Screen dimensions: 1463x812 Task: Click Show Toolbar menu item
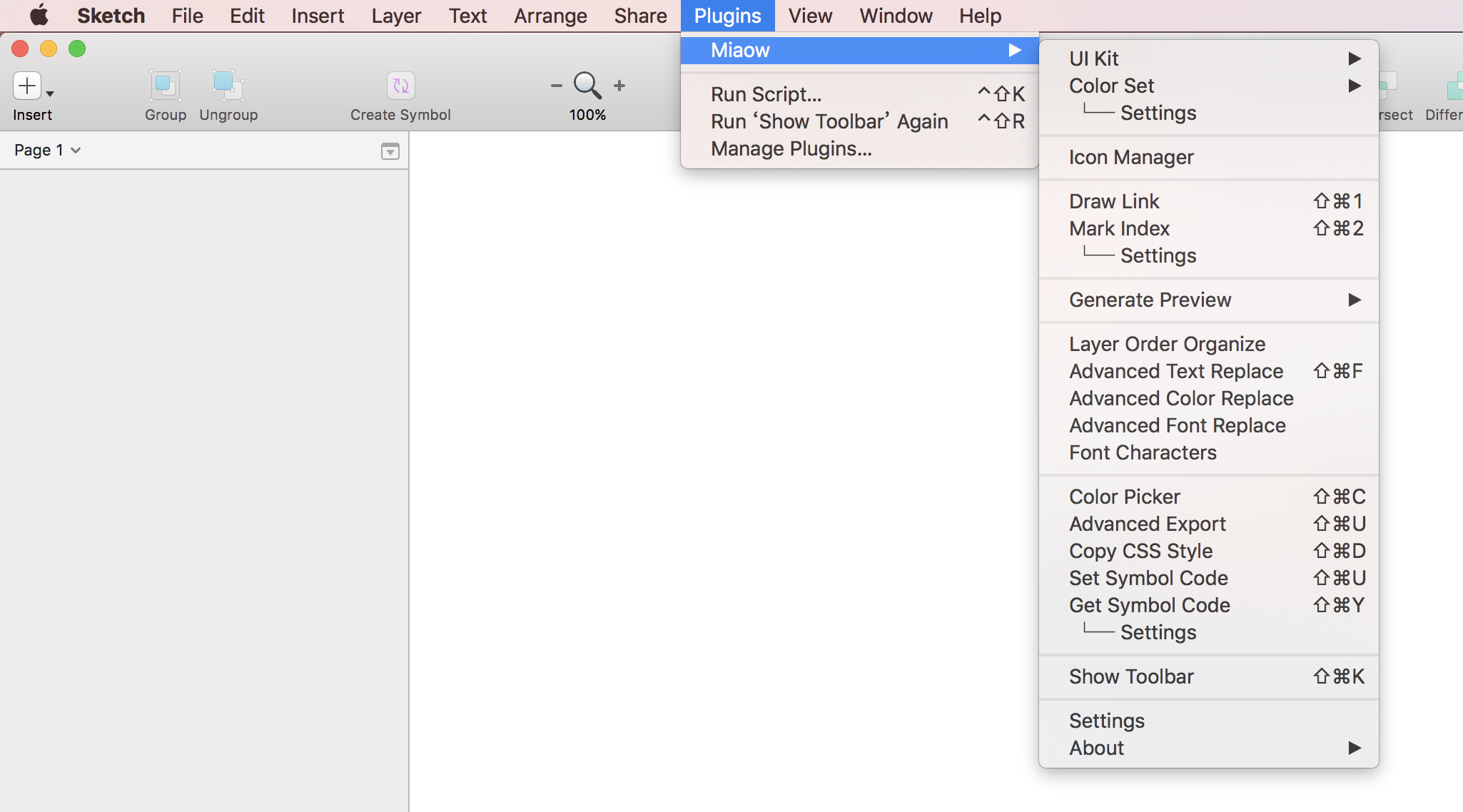click(1131, 676)
